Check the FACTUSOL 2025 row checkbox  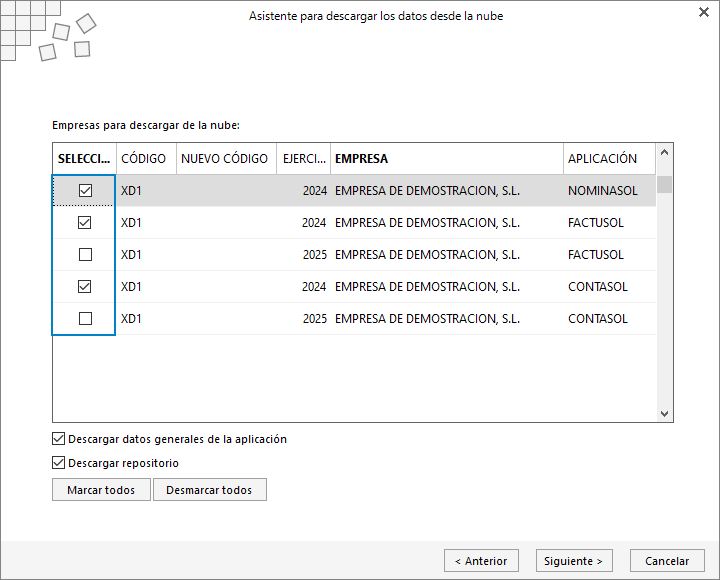[85, 254]
